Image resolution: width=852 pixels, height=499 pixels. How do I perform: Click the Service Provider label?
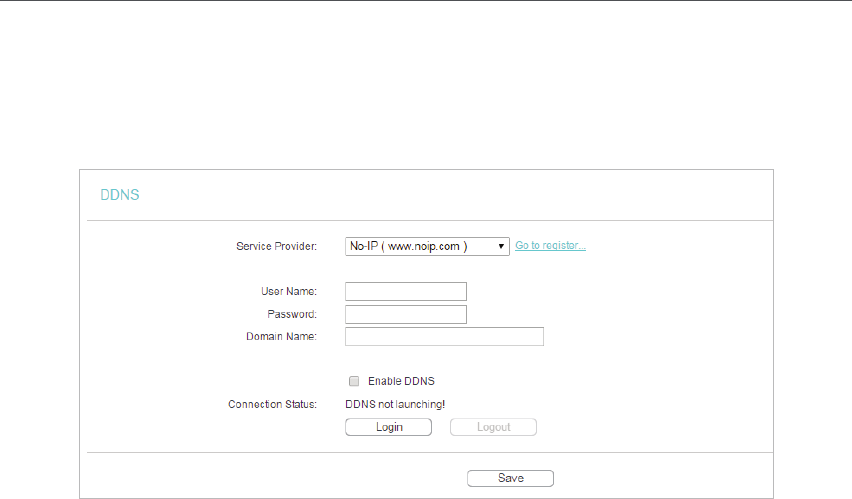click(277, 246)
